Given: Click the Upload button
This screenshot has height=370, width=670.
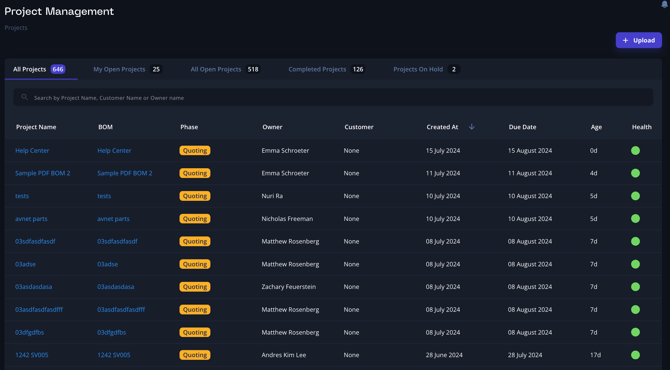Looking at the screenshot, I should tap(638, 40).
